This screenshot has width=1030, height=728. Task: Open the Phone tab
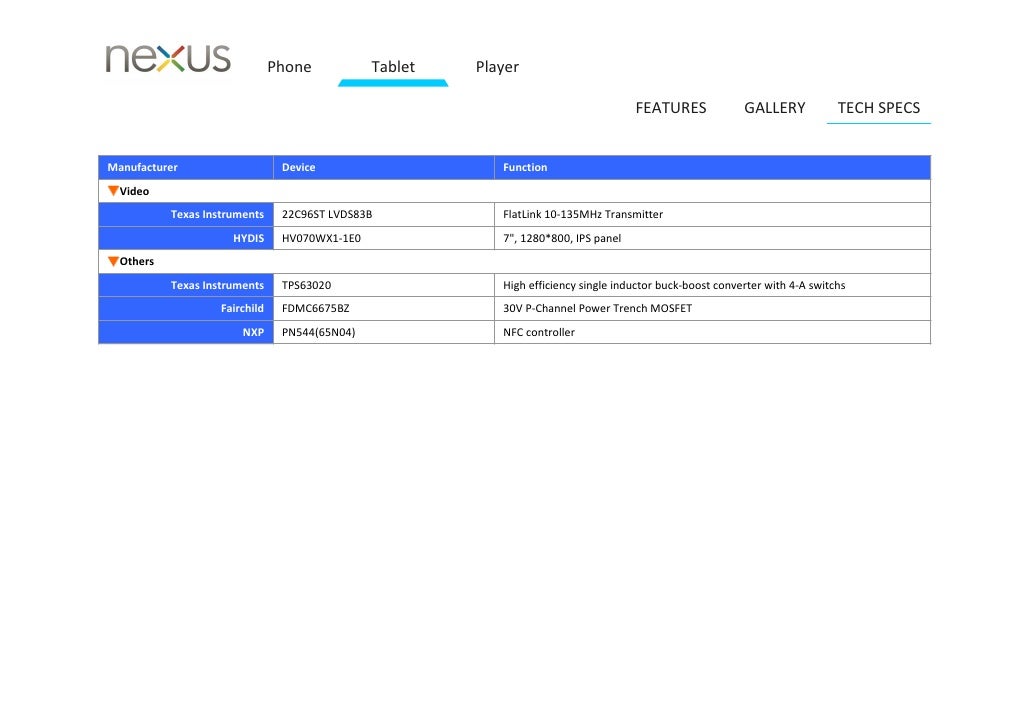[289, 67]
